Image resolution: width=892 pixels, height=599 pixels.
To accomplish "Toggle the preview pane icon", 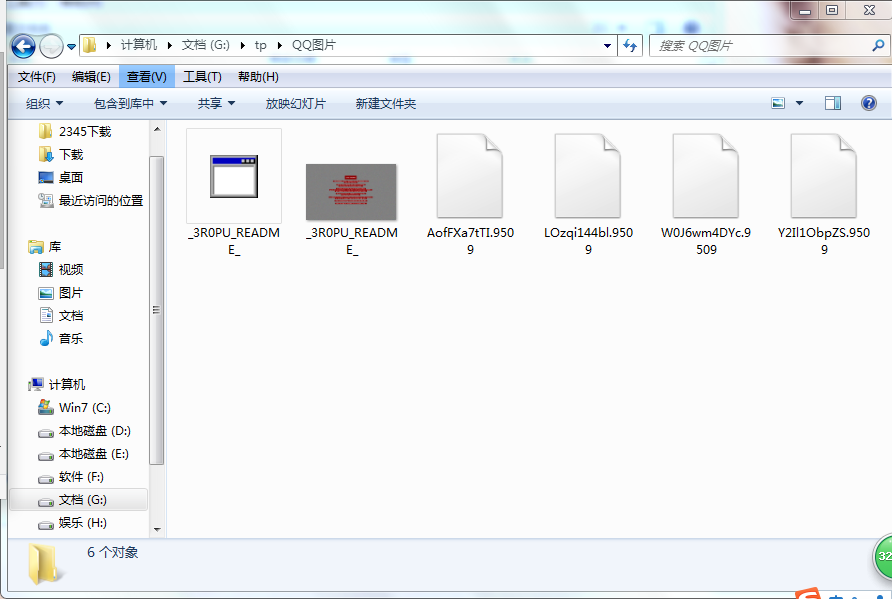I will pos(833,103).
